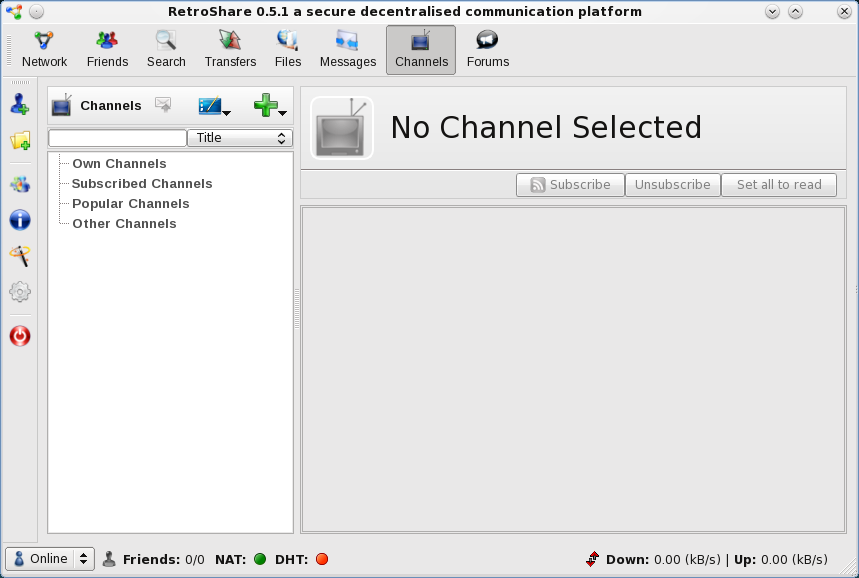Click the small TV icon beside Channels title
This screenshot has height=578, width=859.
[x=61, y=105]
